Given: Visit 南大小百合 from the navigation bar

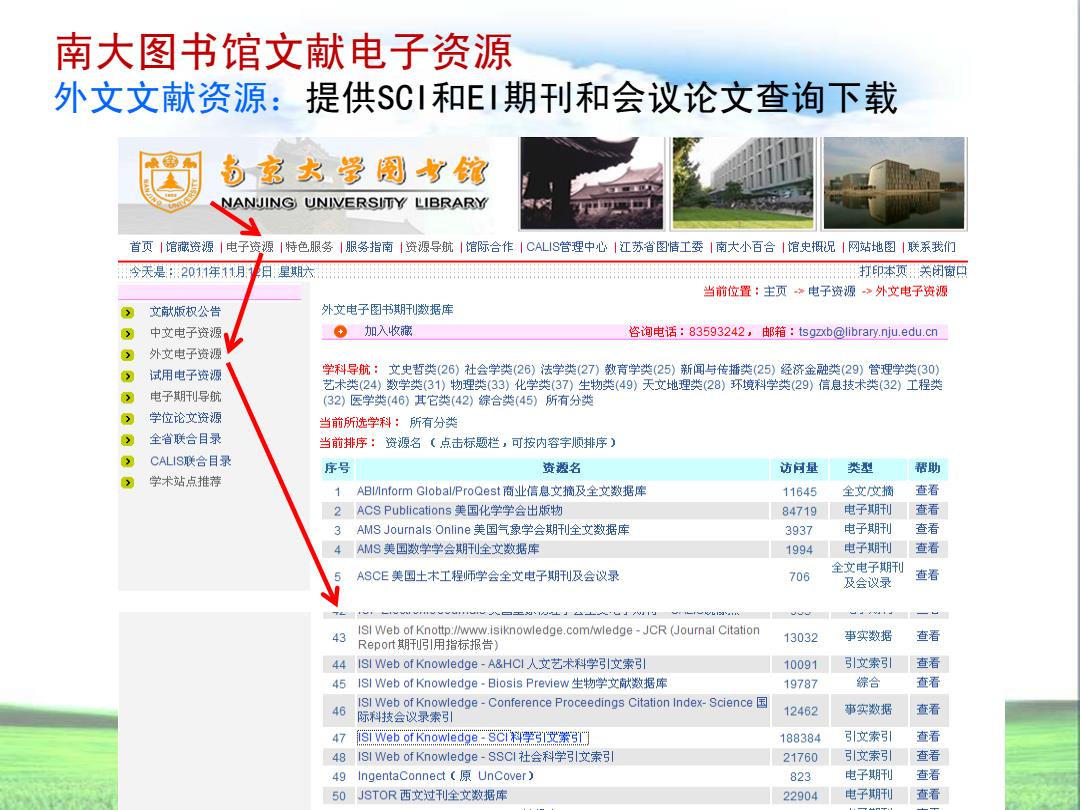Looking at the screenshot, I should tap(745, 247).
